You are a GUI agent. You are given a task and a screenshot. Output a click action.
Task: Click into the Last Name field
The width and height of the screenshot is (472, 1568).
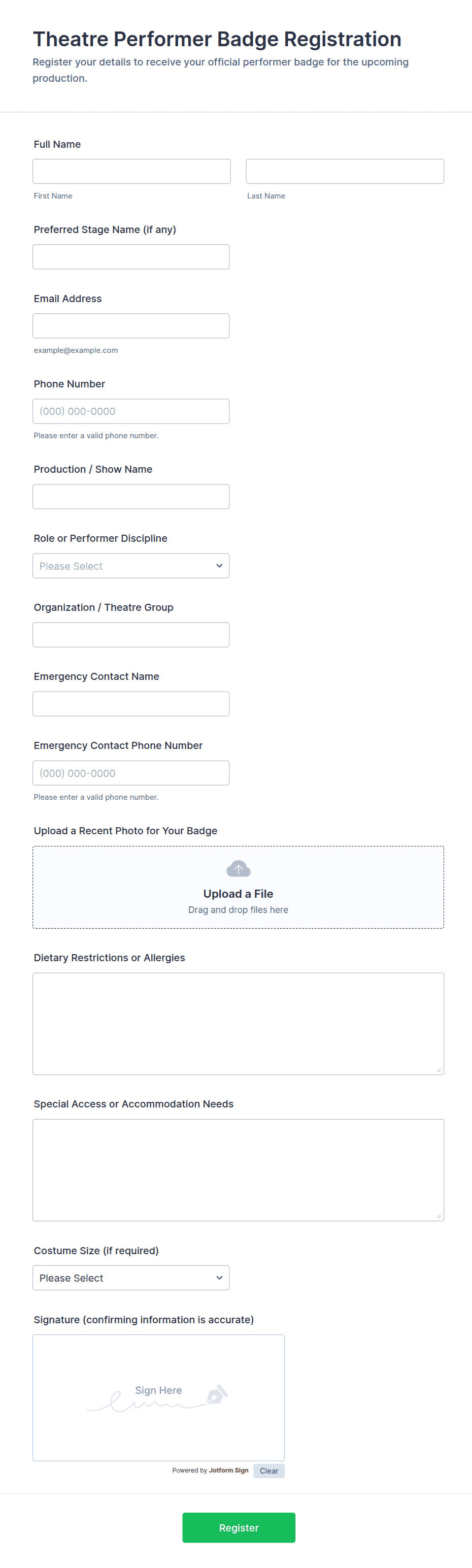coord(344,171)
